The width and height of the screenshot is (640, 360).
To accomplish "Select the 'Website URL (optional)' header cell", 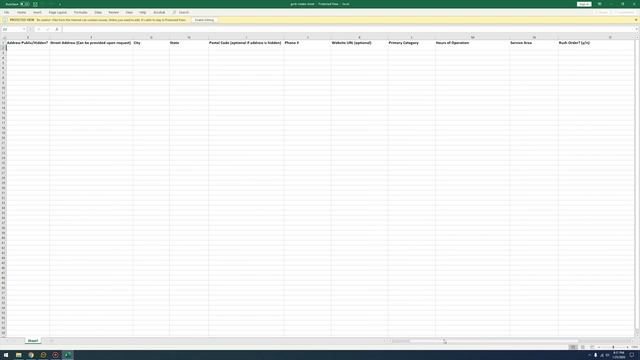I will point(359,43).
